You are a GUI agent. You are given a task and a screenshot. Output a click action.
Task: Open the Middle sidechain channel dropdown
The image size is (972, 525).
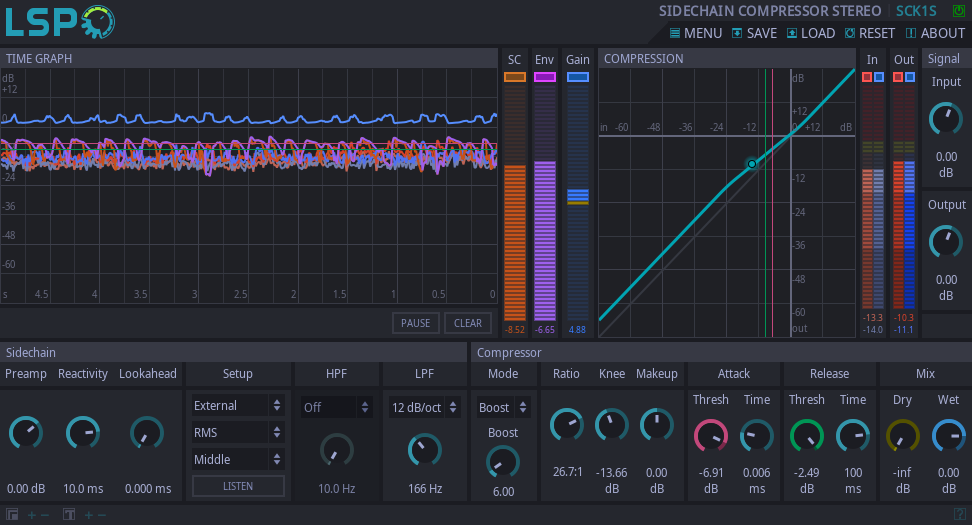[238, 459]
